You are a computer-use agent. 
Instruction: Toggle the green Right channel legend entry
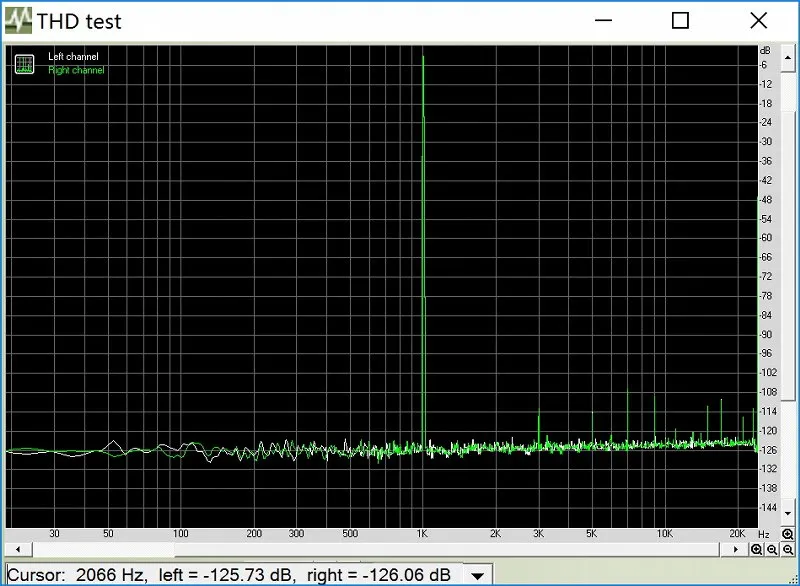[76, 70]
